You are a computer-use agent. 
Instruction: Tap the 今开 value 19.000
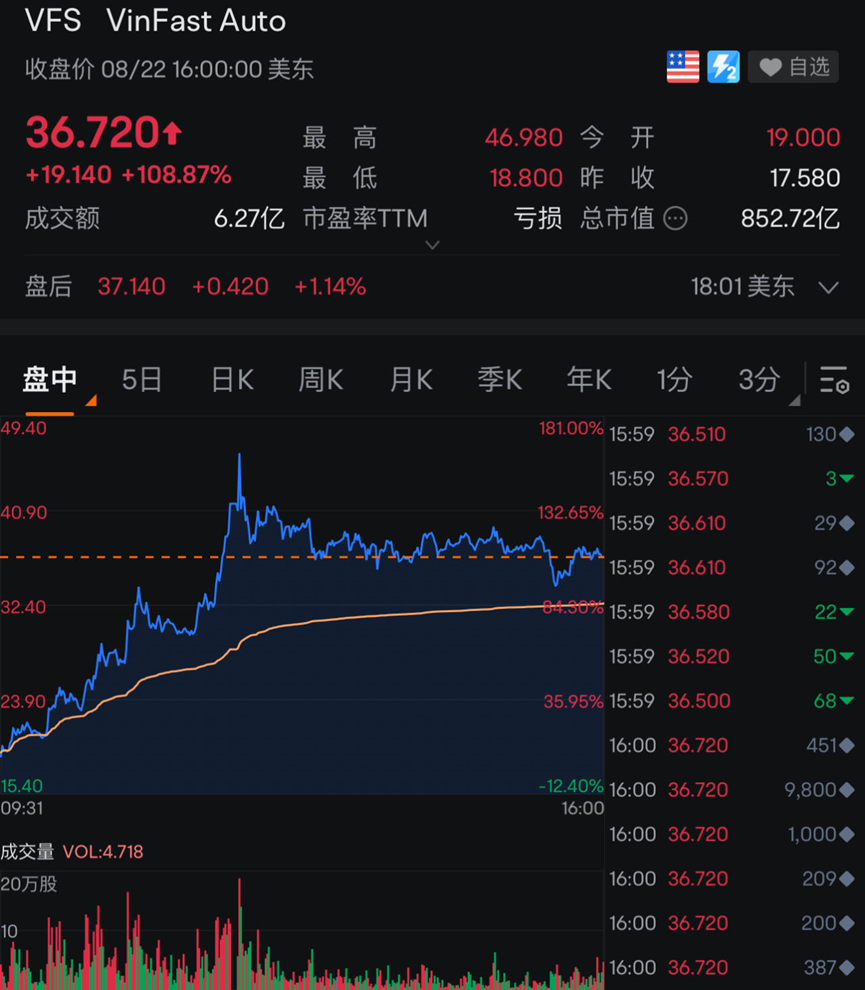[x=803, y=138]
